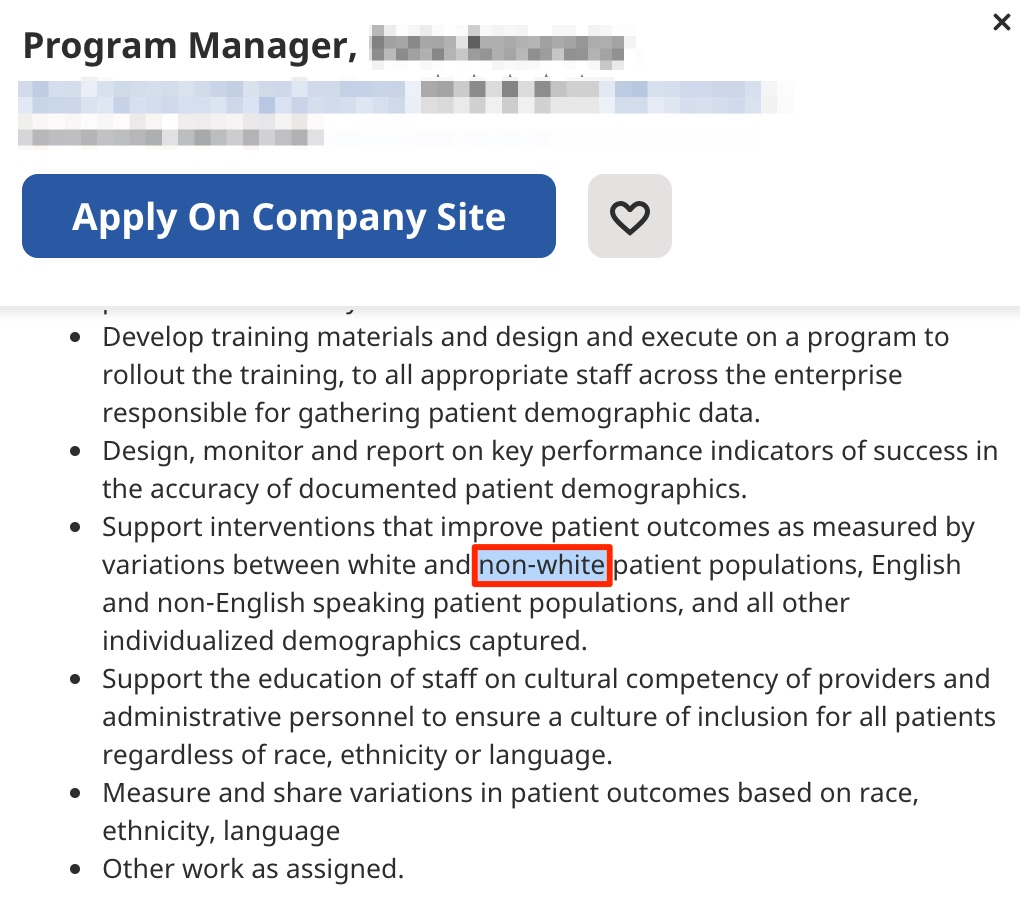Click the Design, monitor and report bullet
The height and width of the screenshot is (906, 1020).
[550, 470]
